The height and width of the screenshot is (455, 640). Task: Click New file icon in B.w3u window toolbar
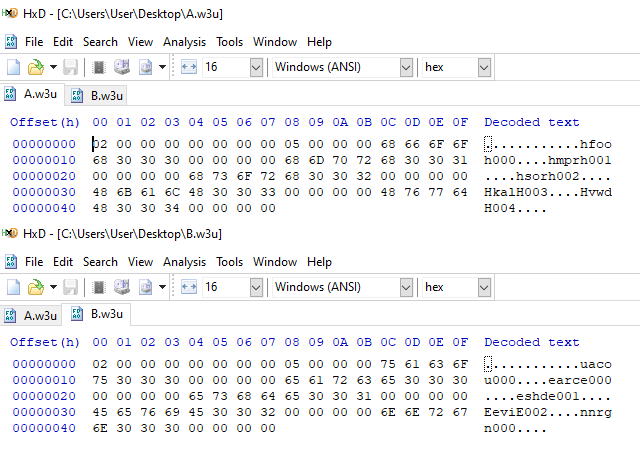tap(13, 287)
